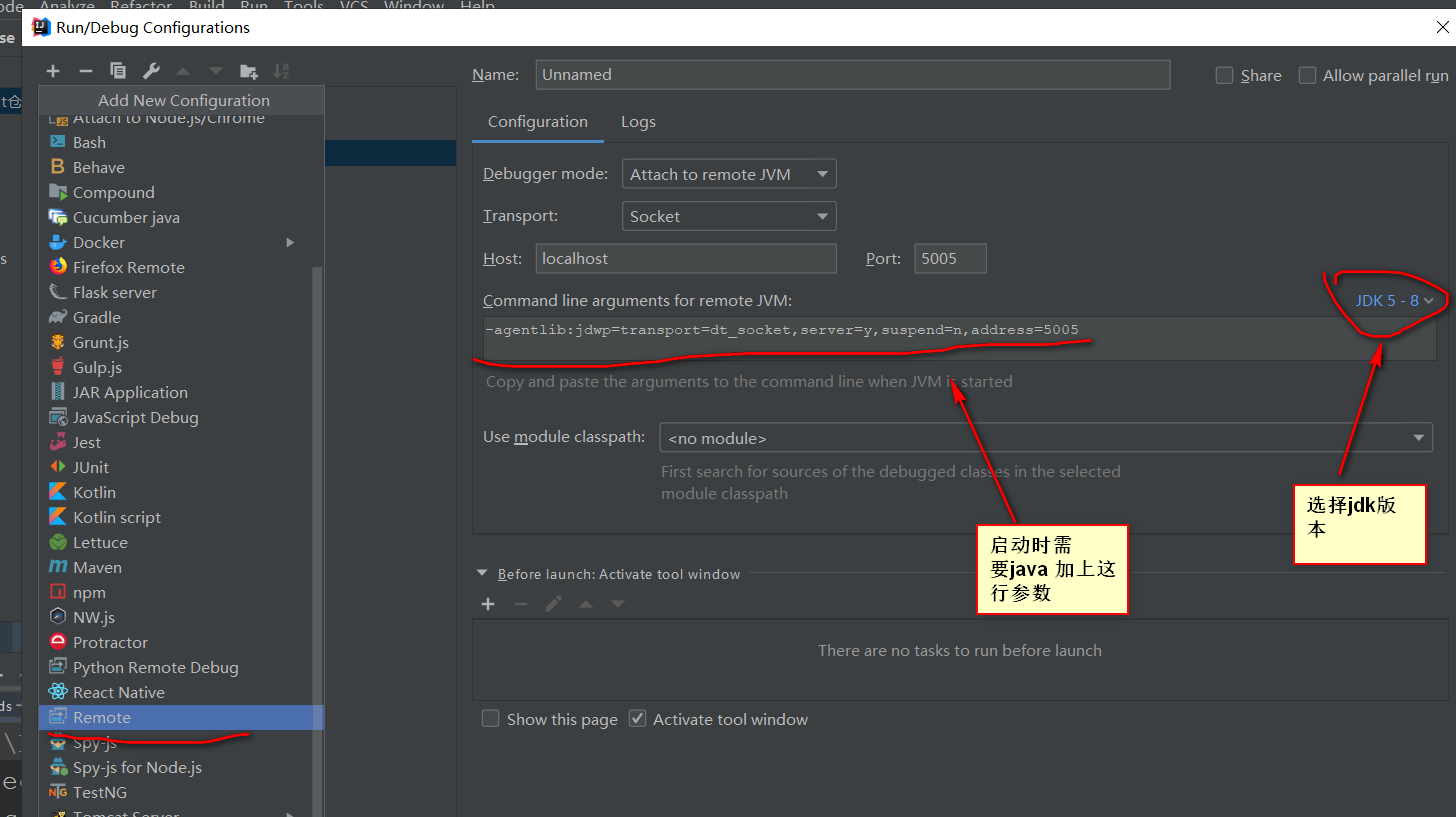
Task: Choose Gradle configuration type
Action: [180, 318]
